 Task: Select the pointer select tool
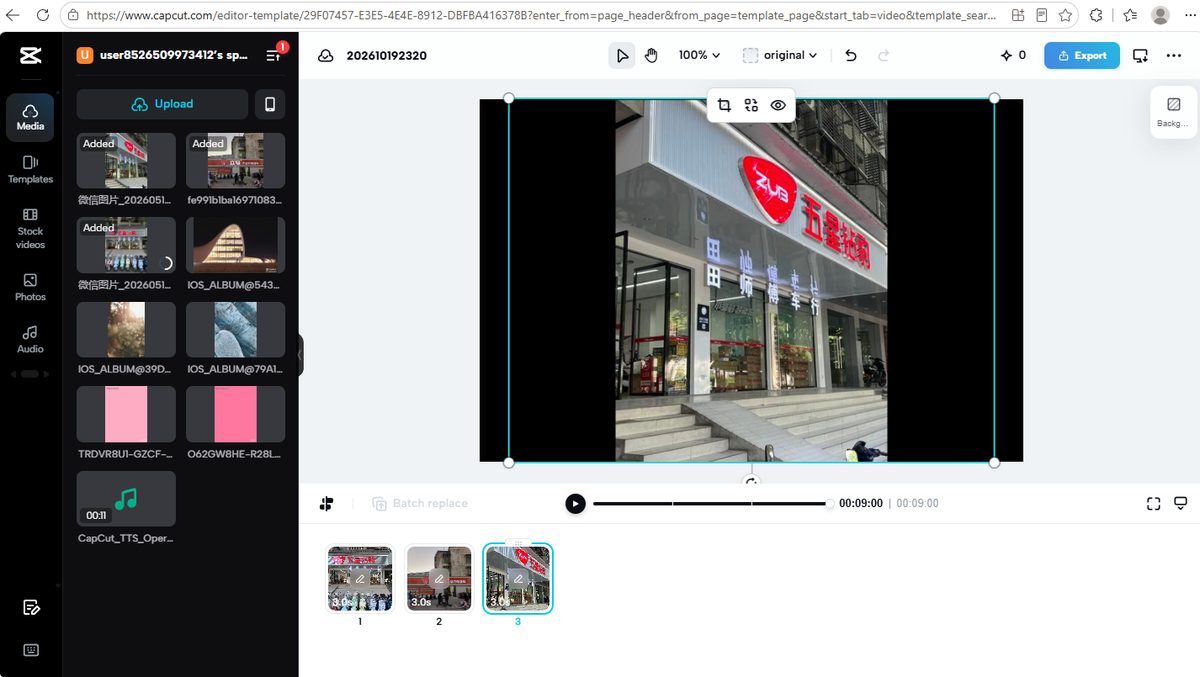[622, 55]
